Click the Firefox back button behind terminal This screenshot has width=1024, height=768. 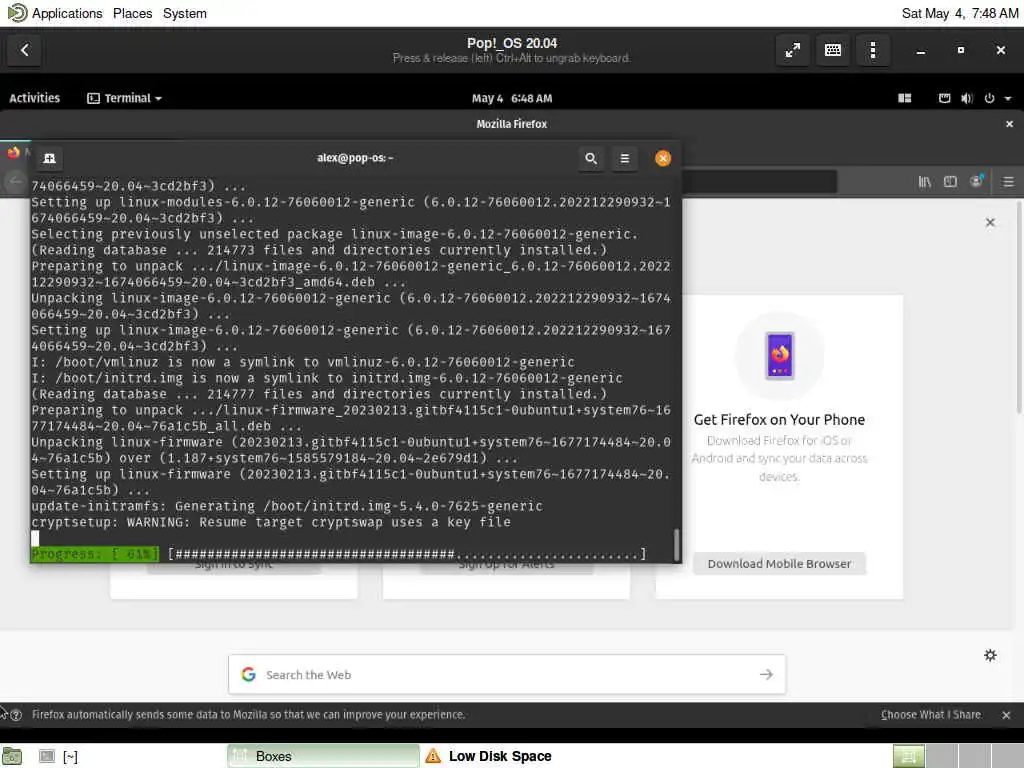click(15, 182)
